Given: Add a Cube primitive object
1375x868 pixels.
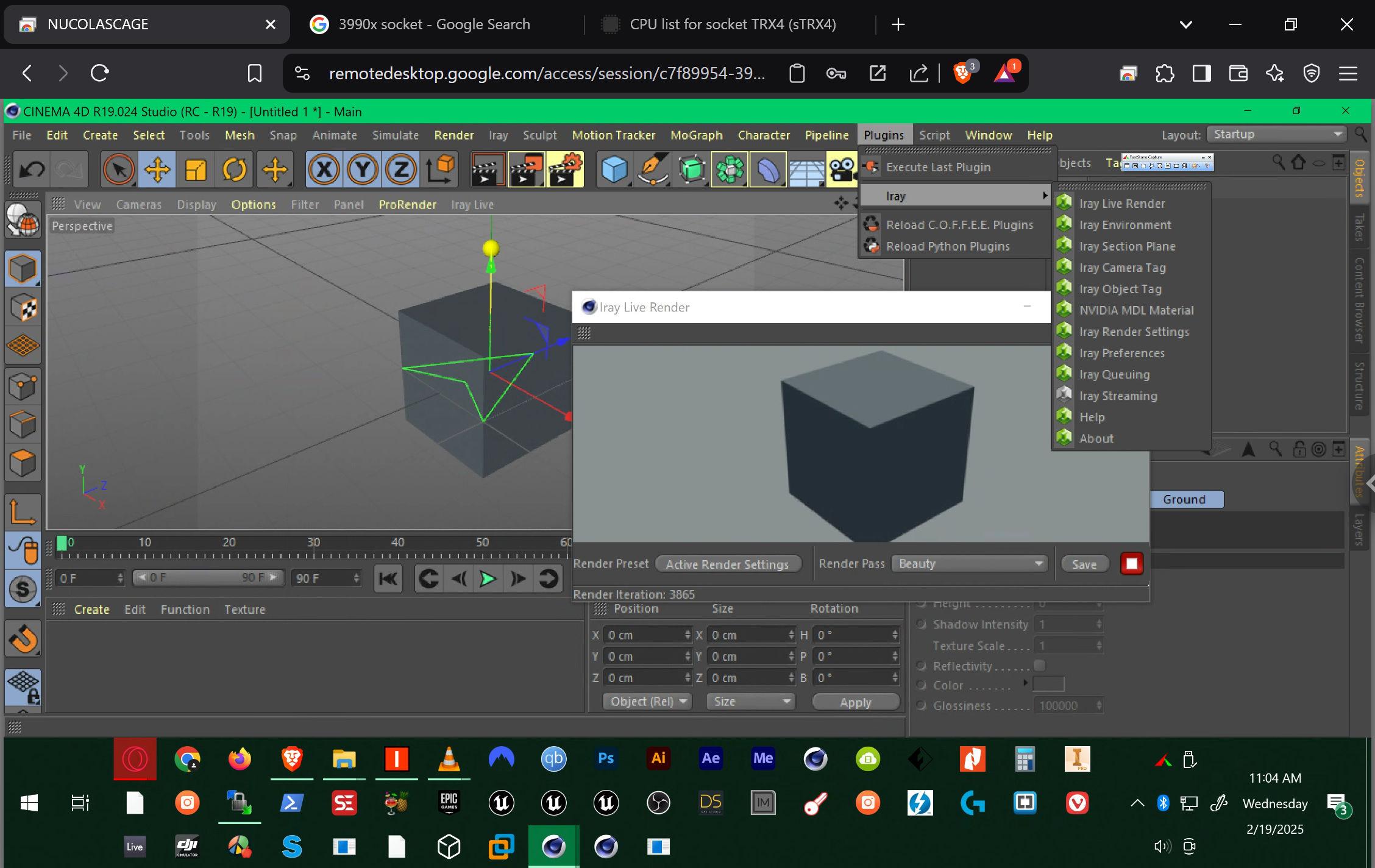Looking at the screenshot, I should tap(614, 169).
